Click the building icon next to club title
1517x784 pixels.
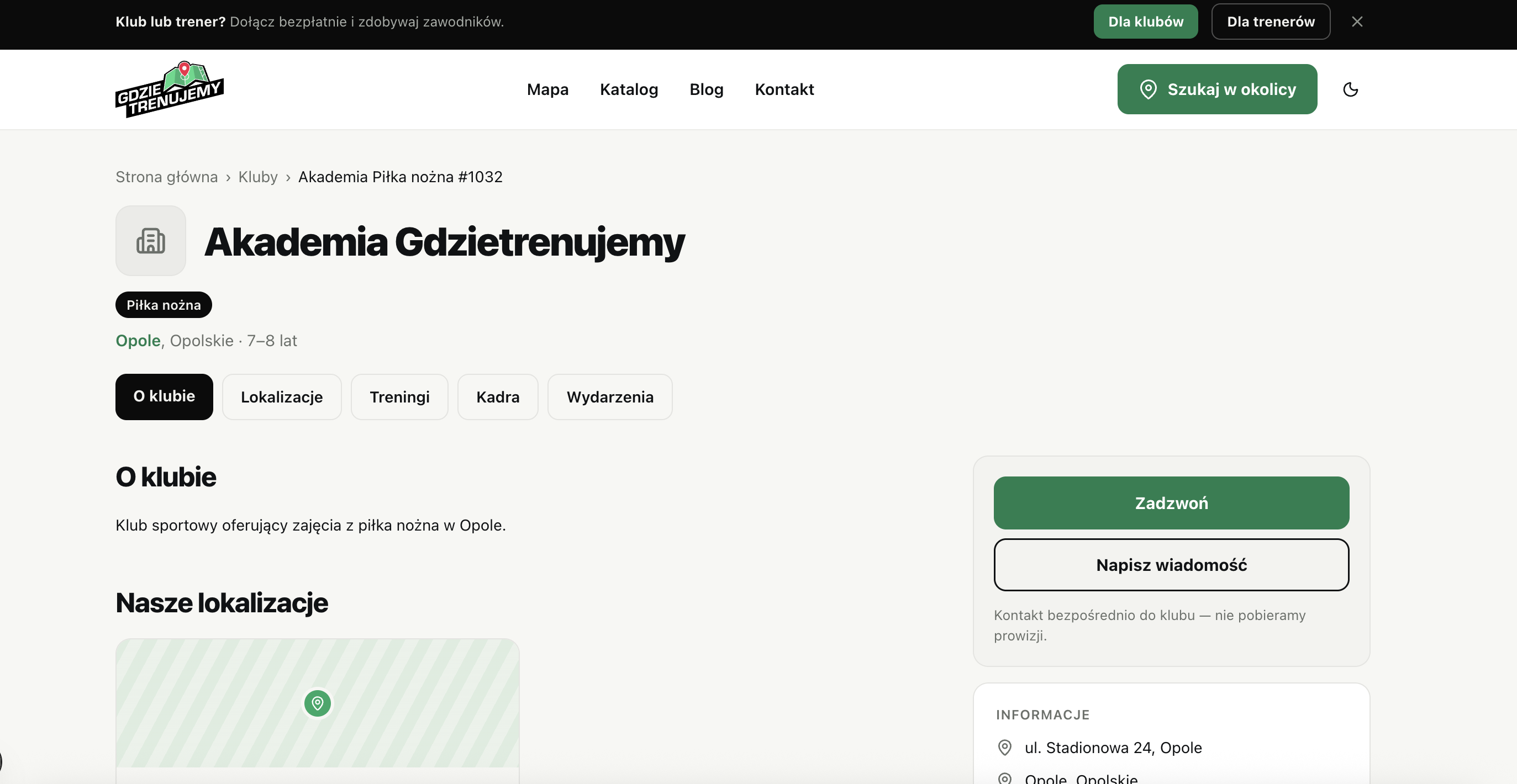click(x=151, y=241)
